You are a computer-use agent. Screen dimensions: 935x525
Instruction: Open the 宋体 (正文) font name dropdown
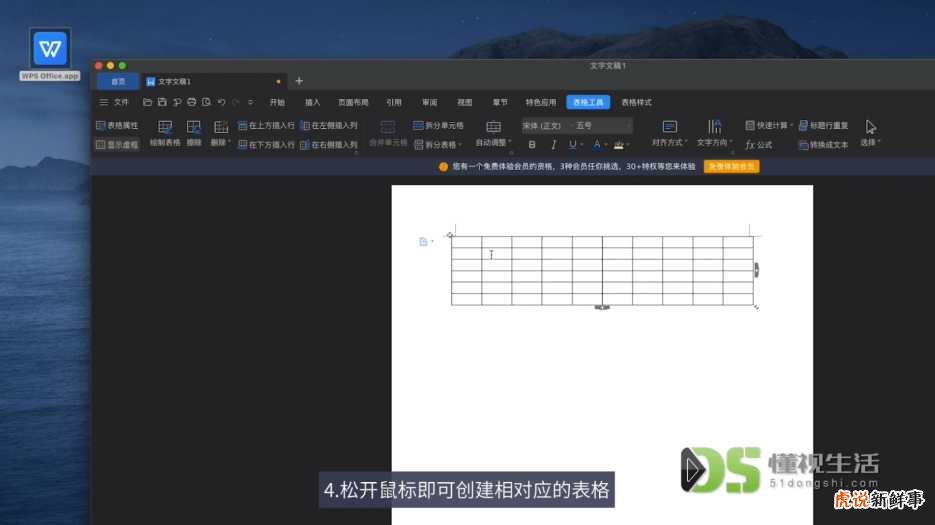(x=544, y=126)
